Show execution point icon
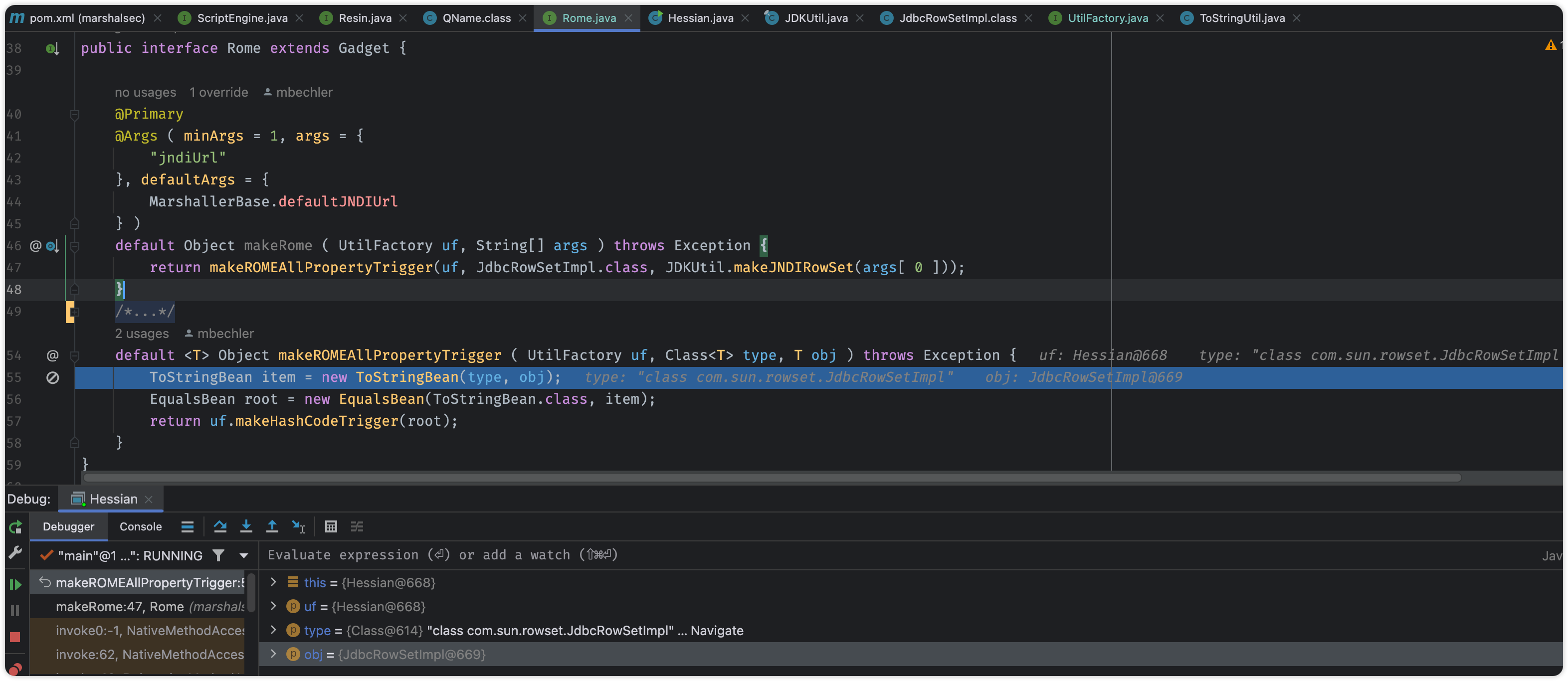 [188, 527]
